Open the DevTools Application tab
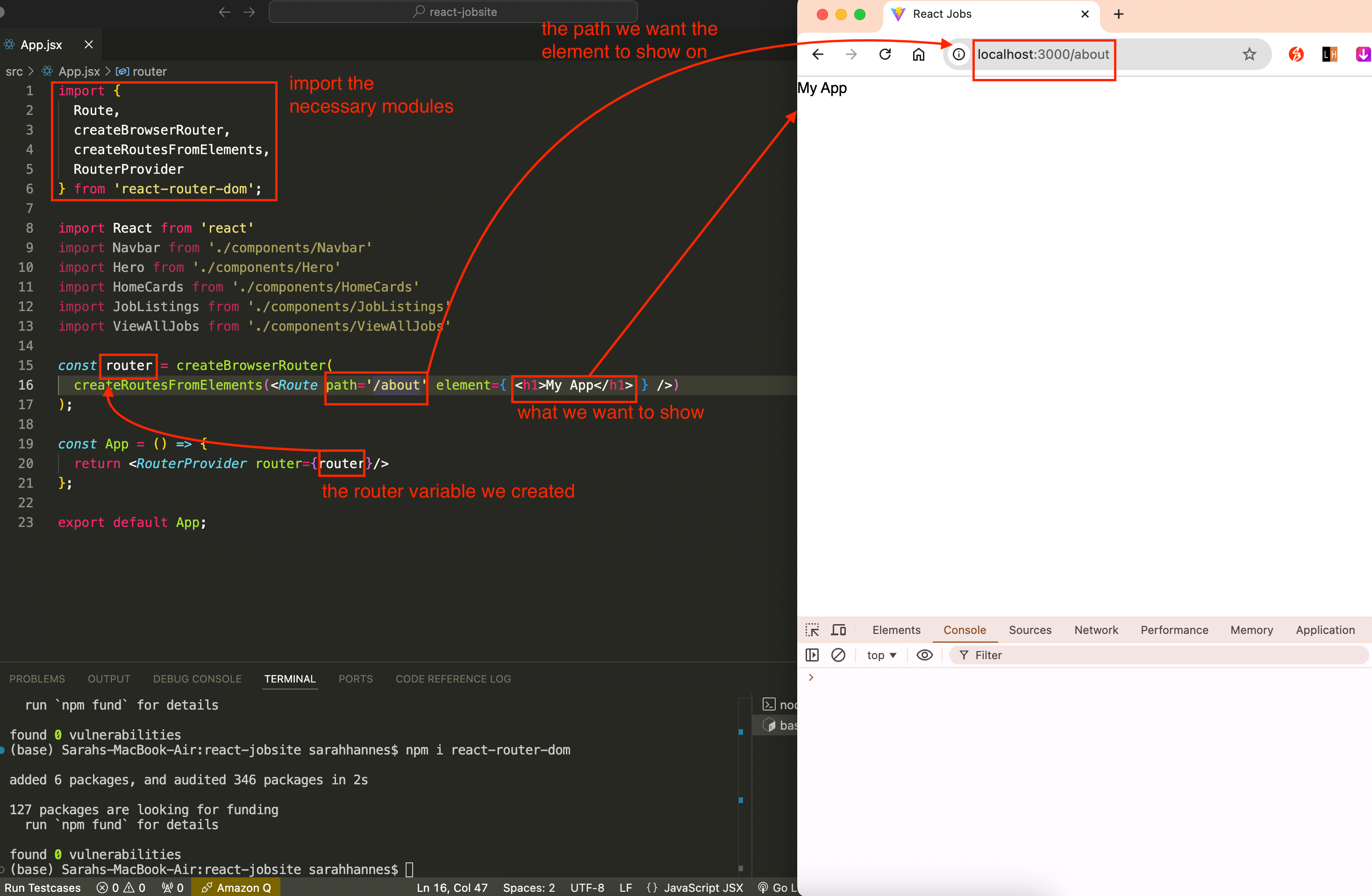Viewport: 1372px width, 896px height. (1325, 630)
